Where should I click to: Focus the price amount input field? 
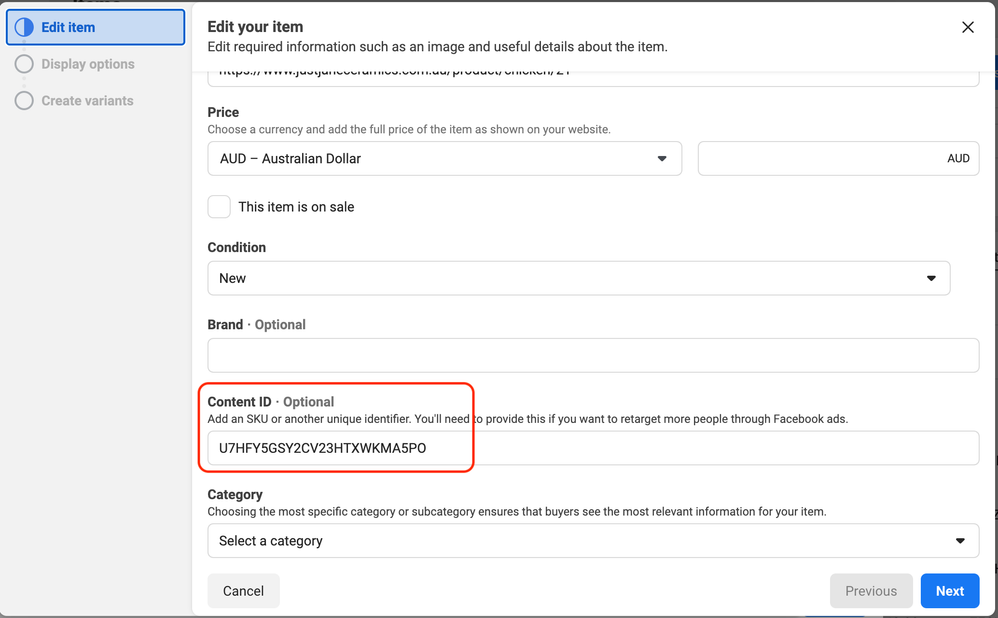(820, 159)
